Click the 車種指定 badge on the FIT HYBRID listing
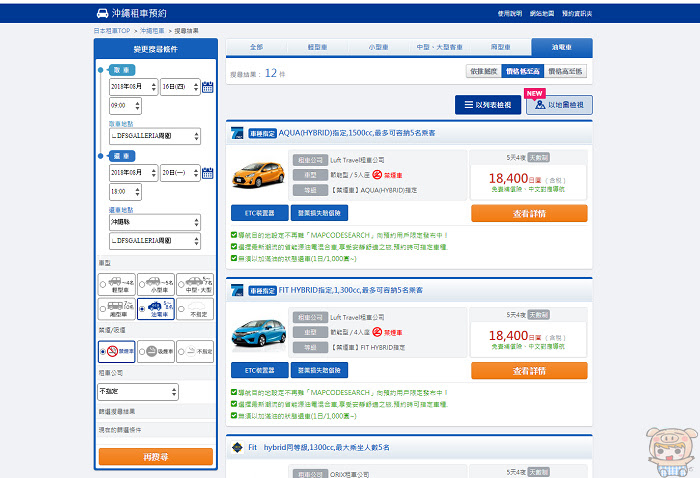This screenshot has height=478, width=700. coord(262,291)
